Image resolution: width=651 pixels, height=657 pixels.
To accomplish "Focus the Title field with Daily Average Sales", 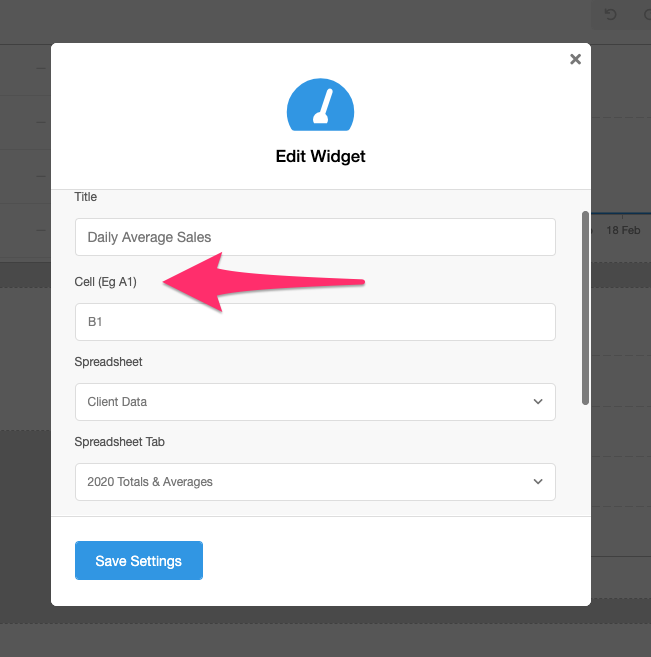I will point(315,237).
